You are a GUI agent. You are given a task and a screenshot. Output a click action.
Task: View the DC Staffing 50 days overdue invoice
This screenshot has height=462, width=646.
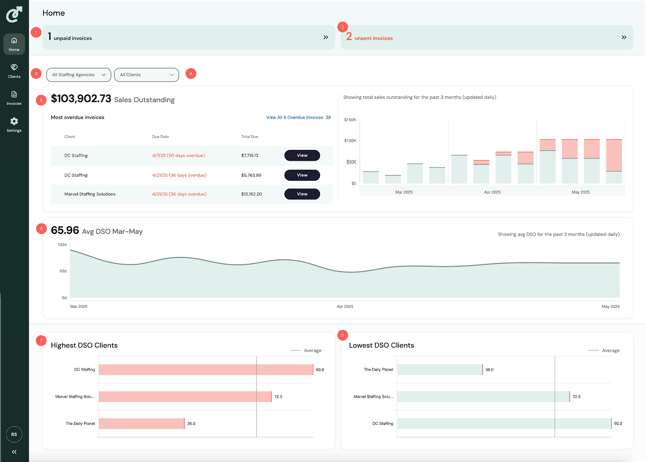click(x=302, y=155)
